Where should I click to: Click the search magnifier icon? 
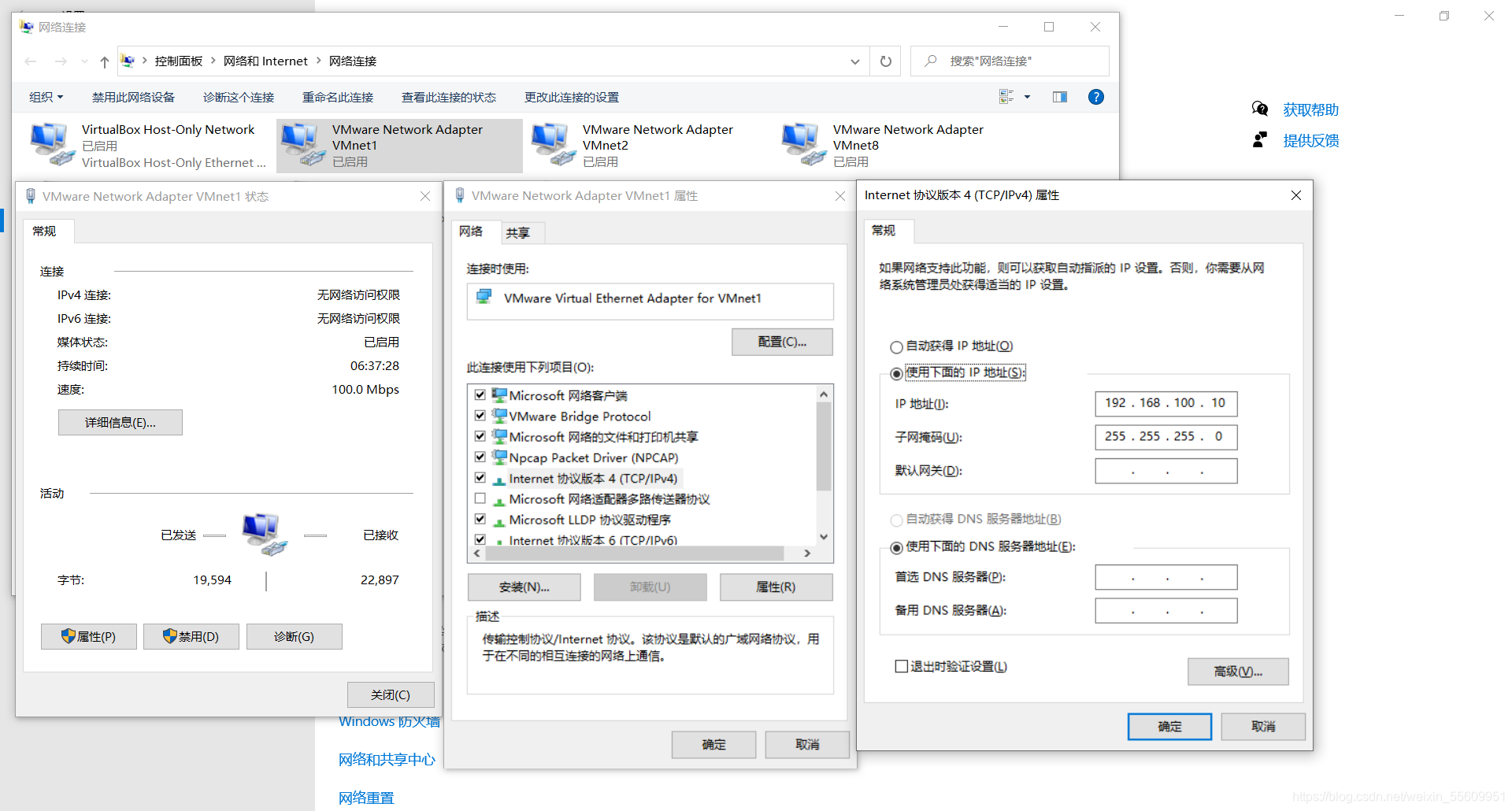pos(931,61)
